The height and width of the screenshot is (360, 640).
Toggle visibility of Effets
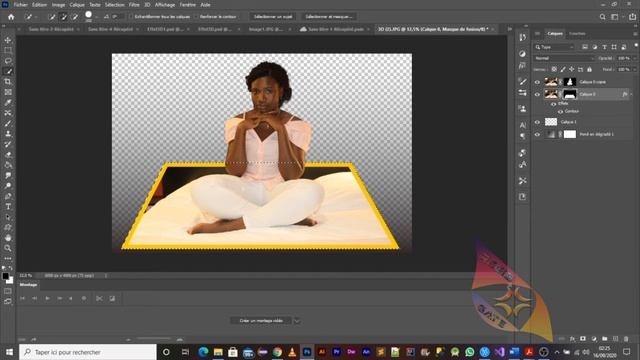tap(553, 104)
